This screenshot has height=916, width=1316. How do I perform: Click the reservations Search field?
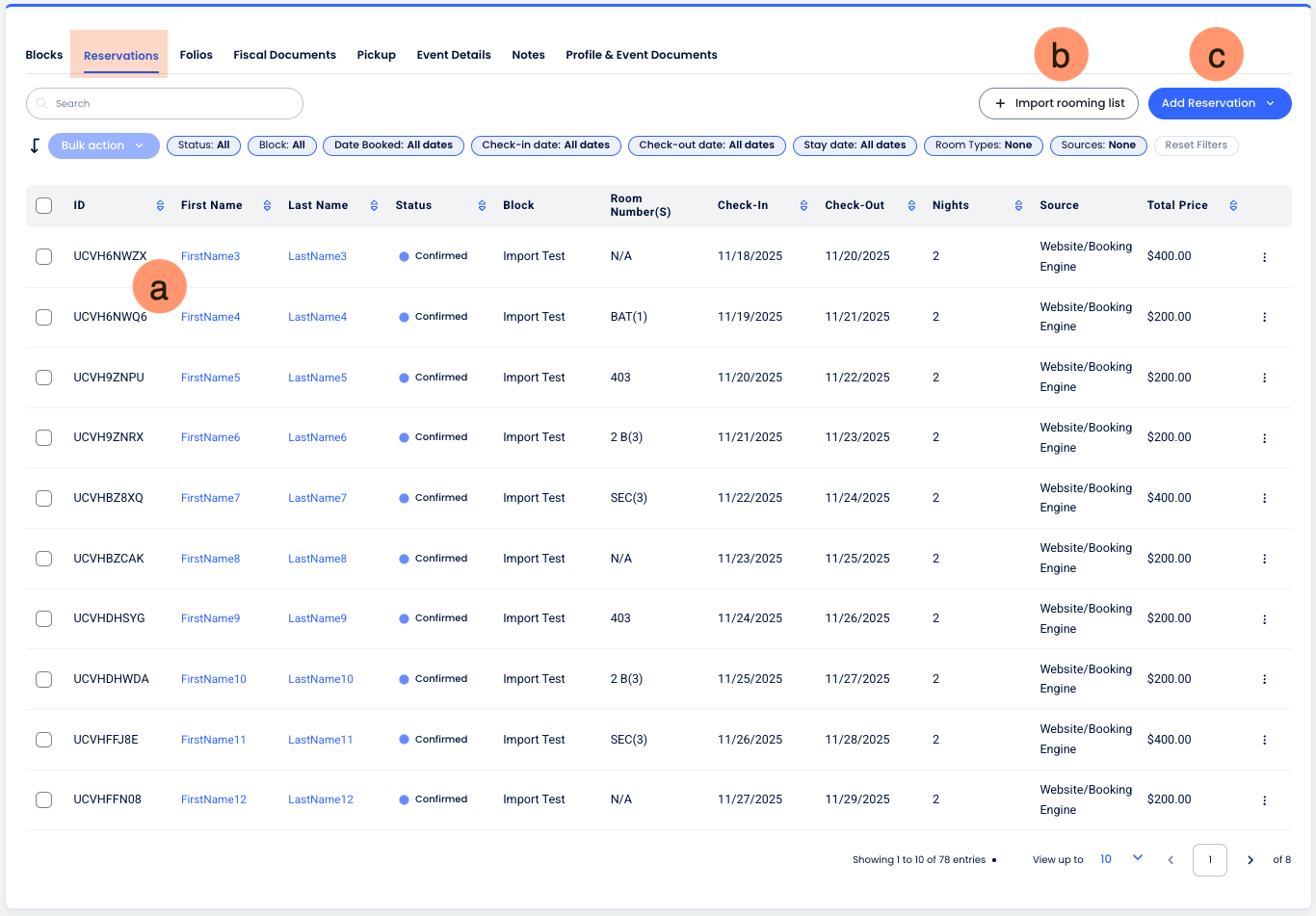tap(165, 103)
